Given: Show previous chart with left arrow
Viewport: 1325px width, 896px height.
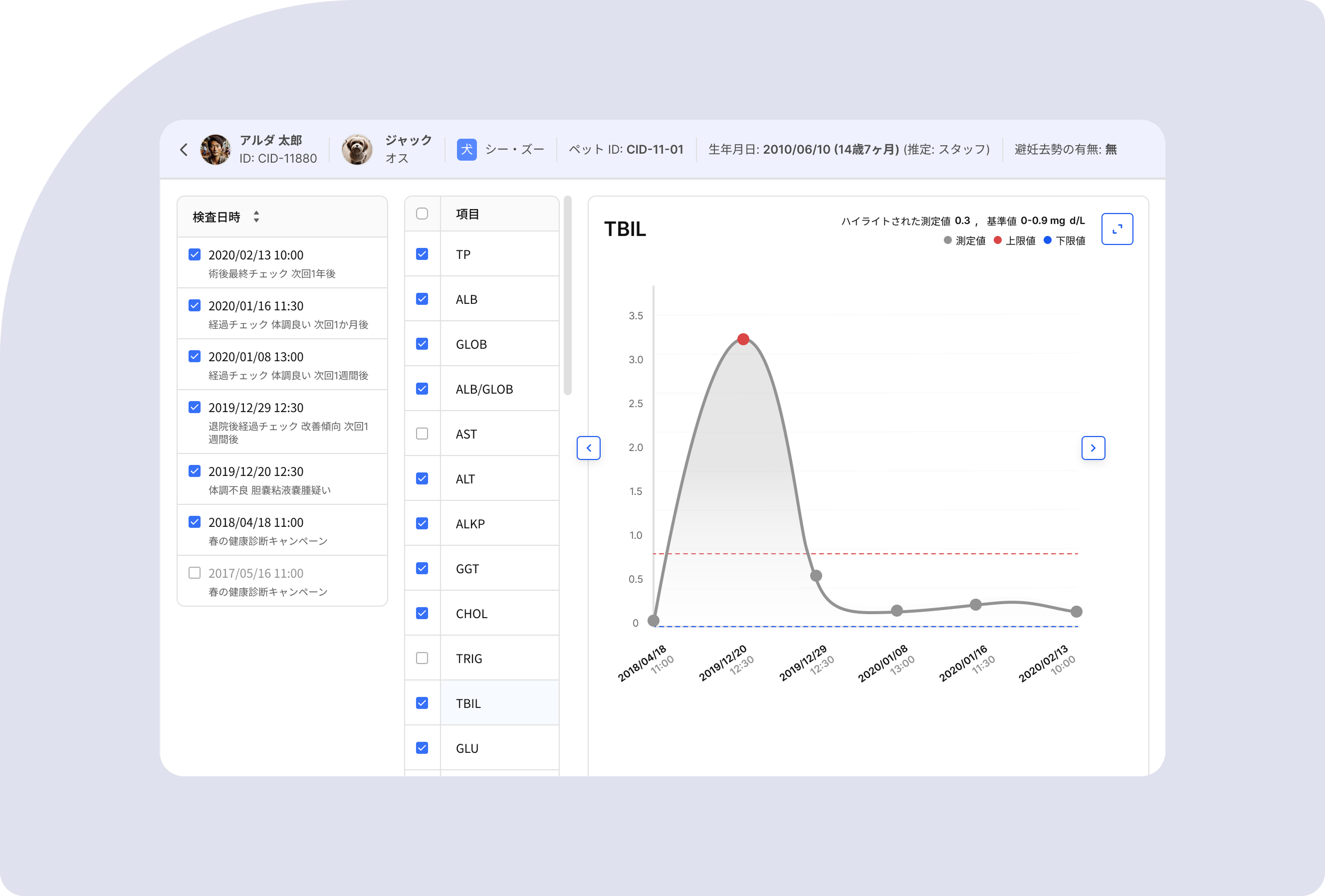Looking at the screenshot, I should 588,448.
